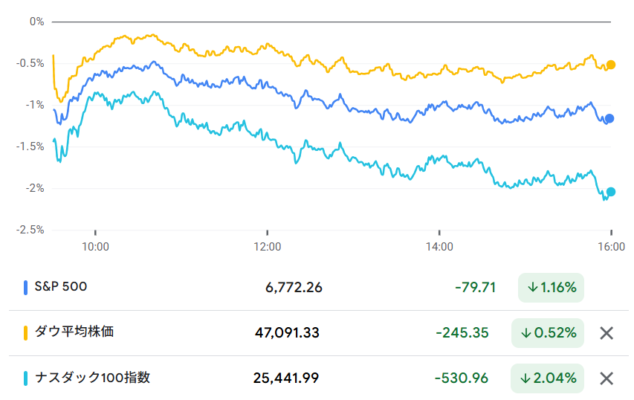Click the cyan ナスダック100指数 color marker
This screenshot has width=634, height=400.
(25, 378)
